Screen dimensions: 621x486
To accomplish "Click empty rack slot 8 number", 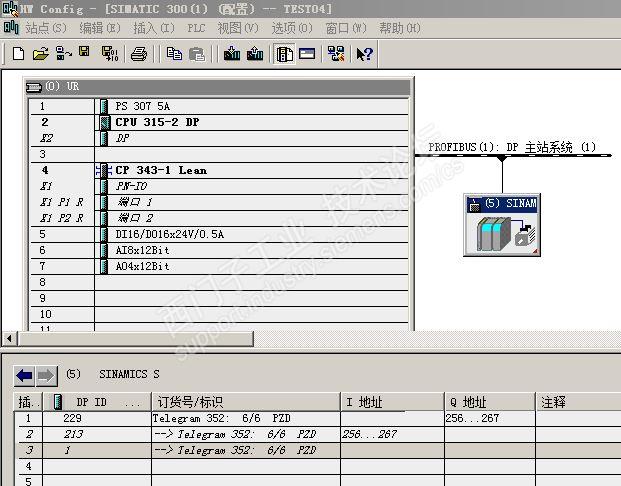I will [42, 282].
